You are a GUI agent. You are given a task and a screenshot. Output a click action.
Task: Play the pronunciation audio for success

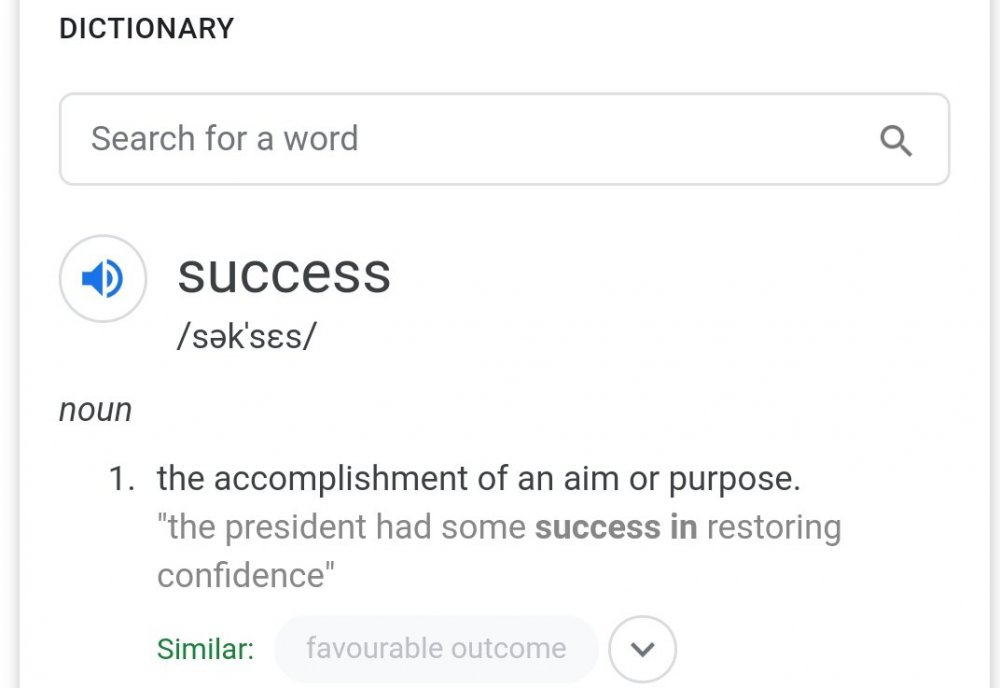(x=102, y=279)
